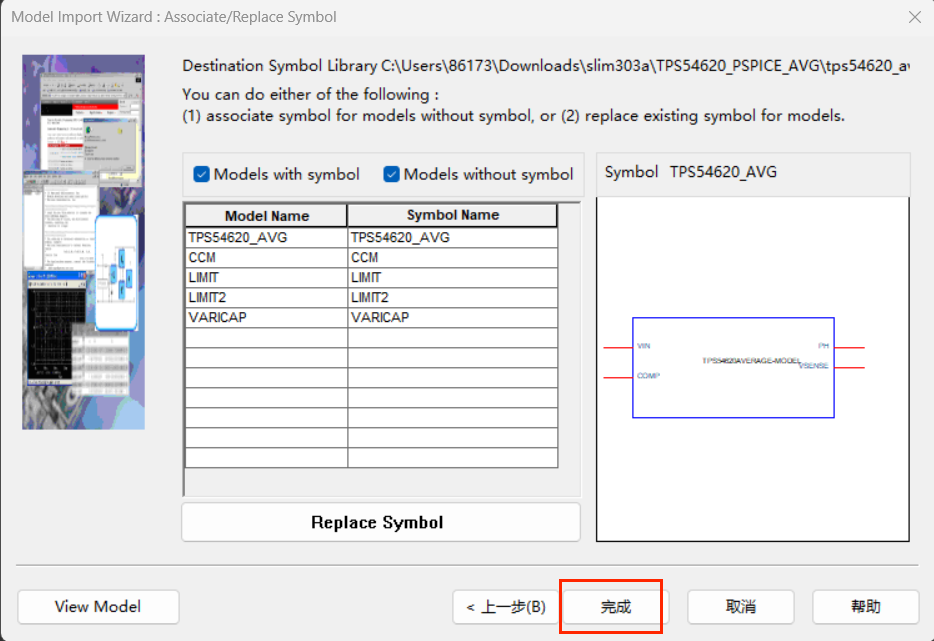Select the LIMIT model name cell

coord(266,278)
